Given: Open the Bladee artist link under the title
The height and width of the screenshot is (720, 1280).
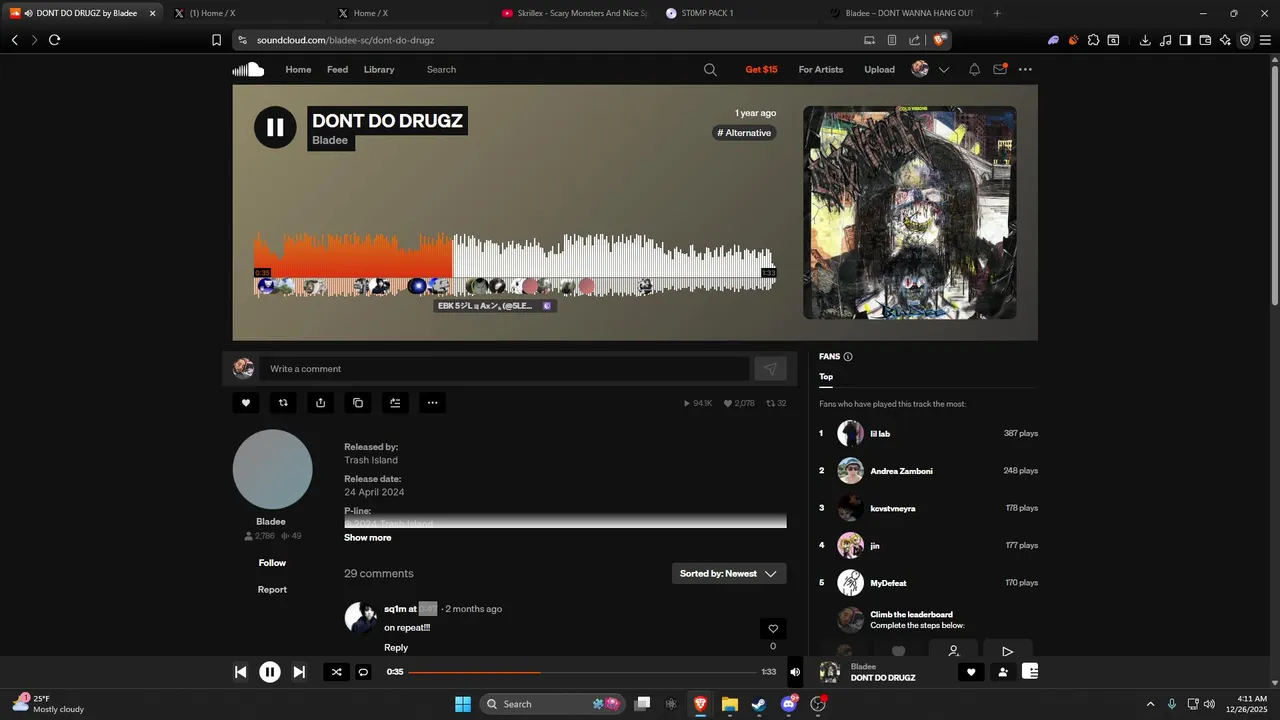Looking at the screenshot, I should point(330,140).
